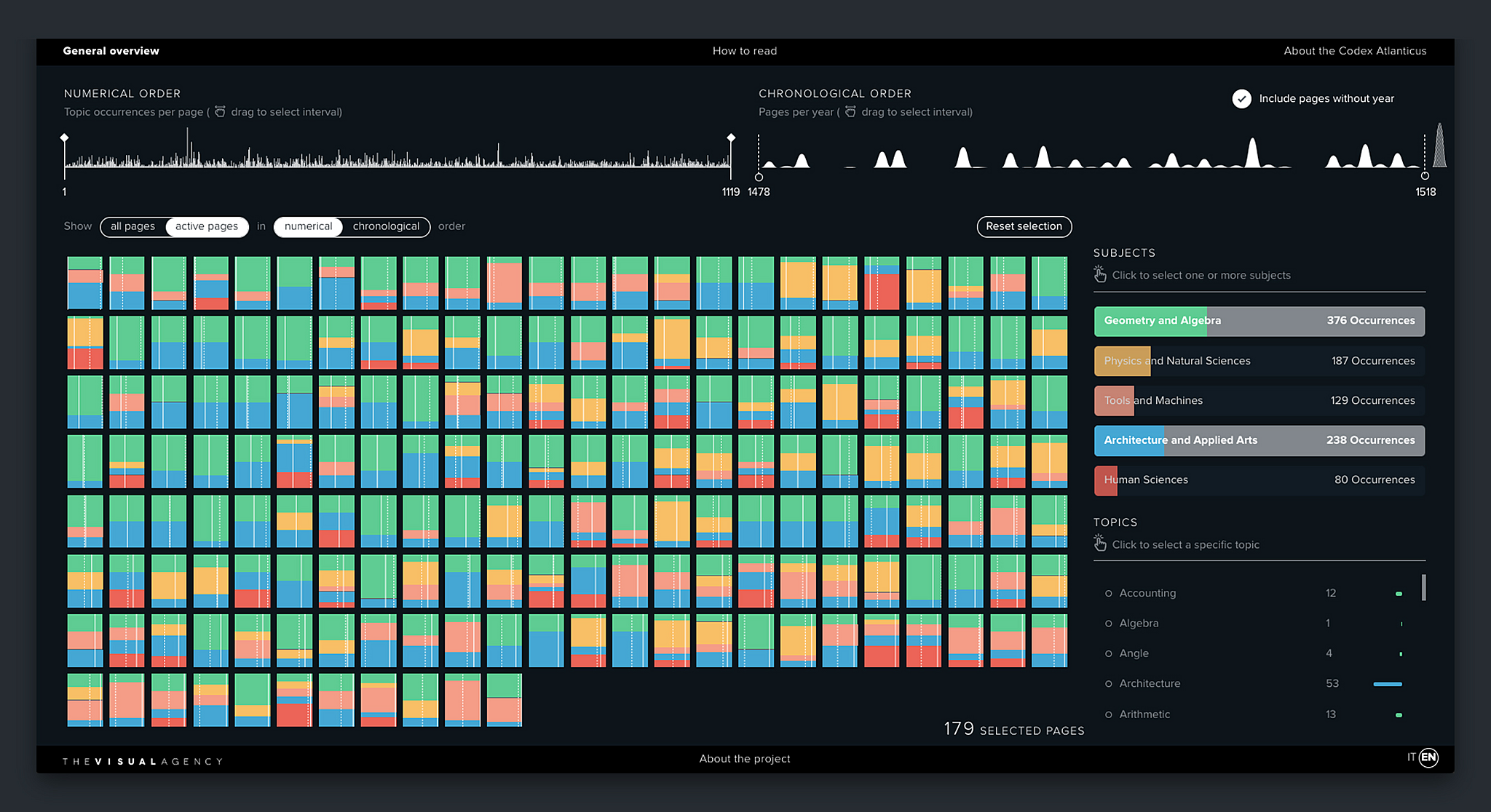Select the Accounting topic radio circle
The image size is (1491, 812).
coord(1108,594)
